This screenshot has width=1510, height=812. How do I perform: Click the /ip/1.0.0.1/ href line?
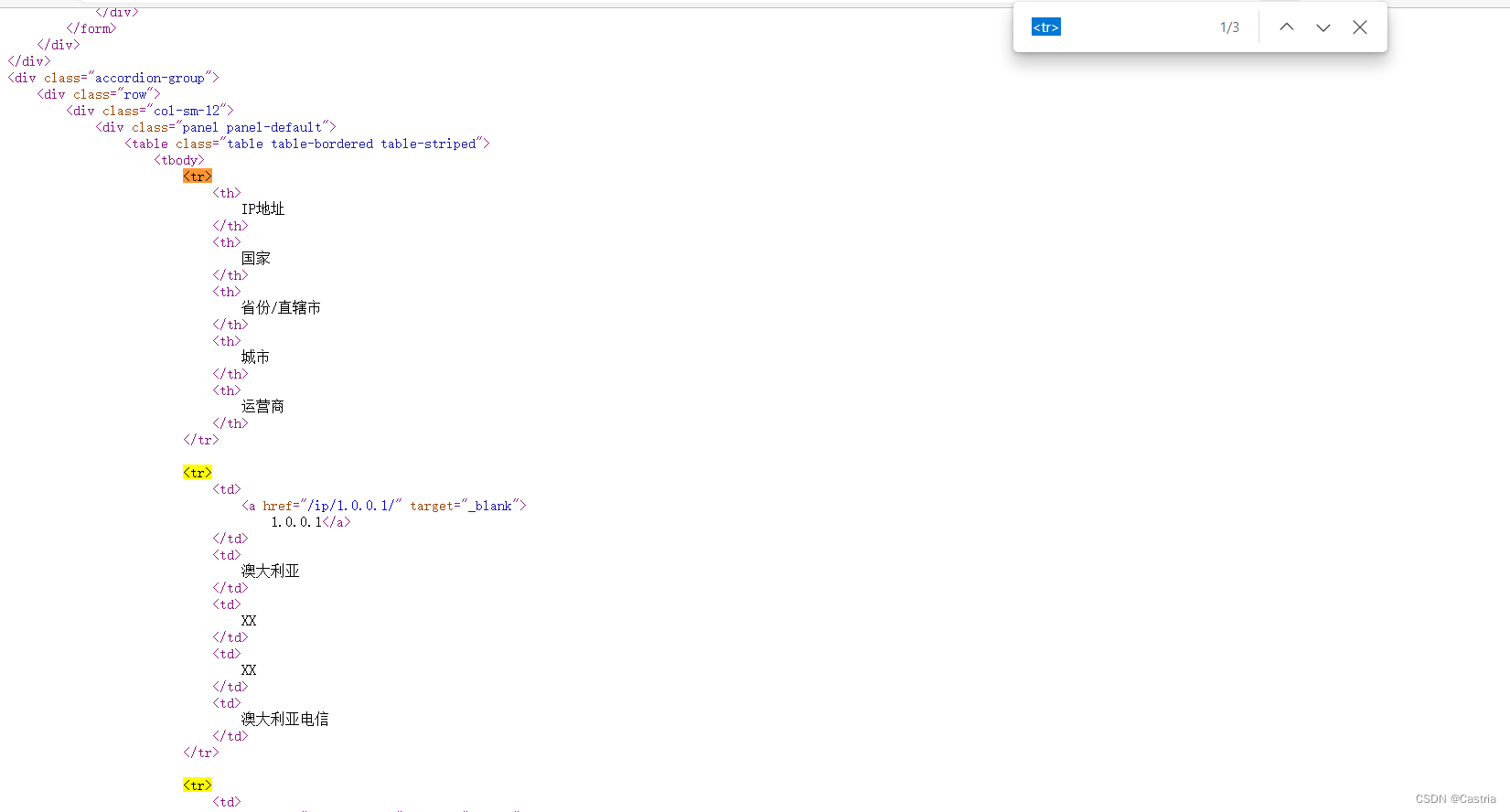(x=384, y=506)
